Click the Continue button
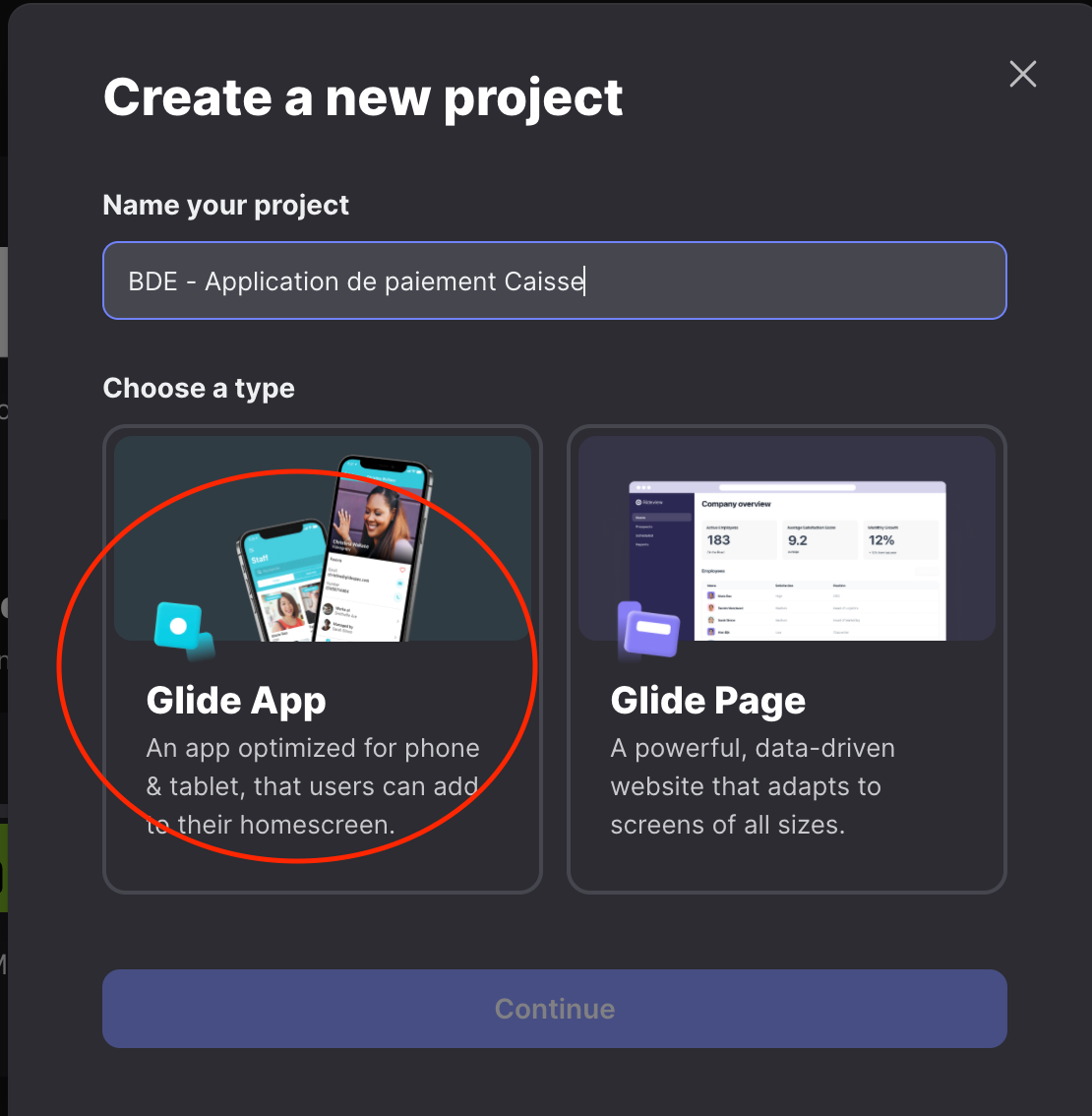Image resolution: width=1092 pixels, height=1116 pixels. pyautogui.click(x=554, y=1009)
